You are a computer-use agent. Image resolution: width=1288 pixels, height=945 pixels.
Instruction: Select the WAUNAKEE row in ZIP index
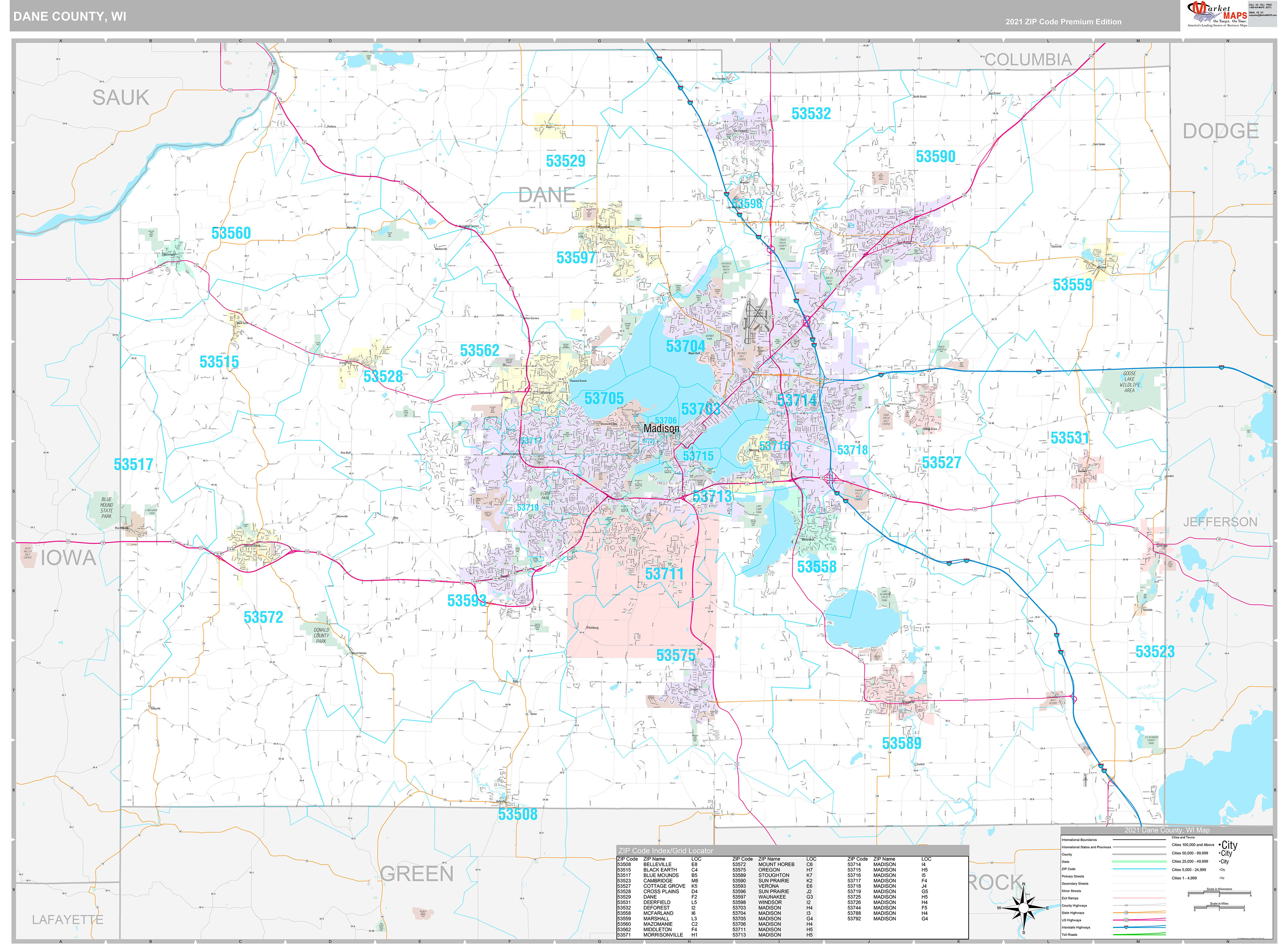[x=773, y=897]
